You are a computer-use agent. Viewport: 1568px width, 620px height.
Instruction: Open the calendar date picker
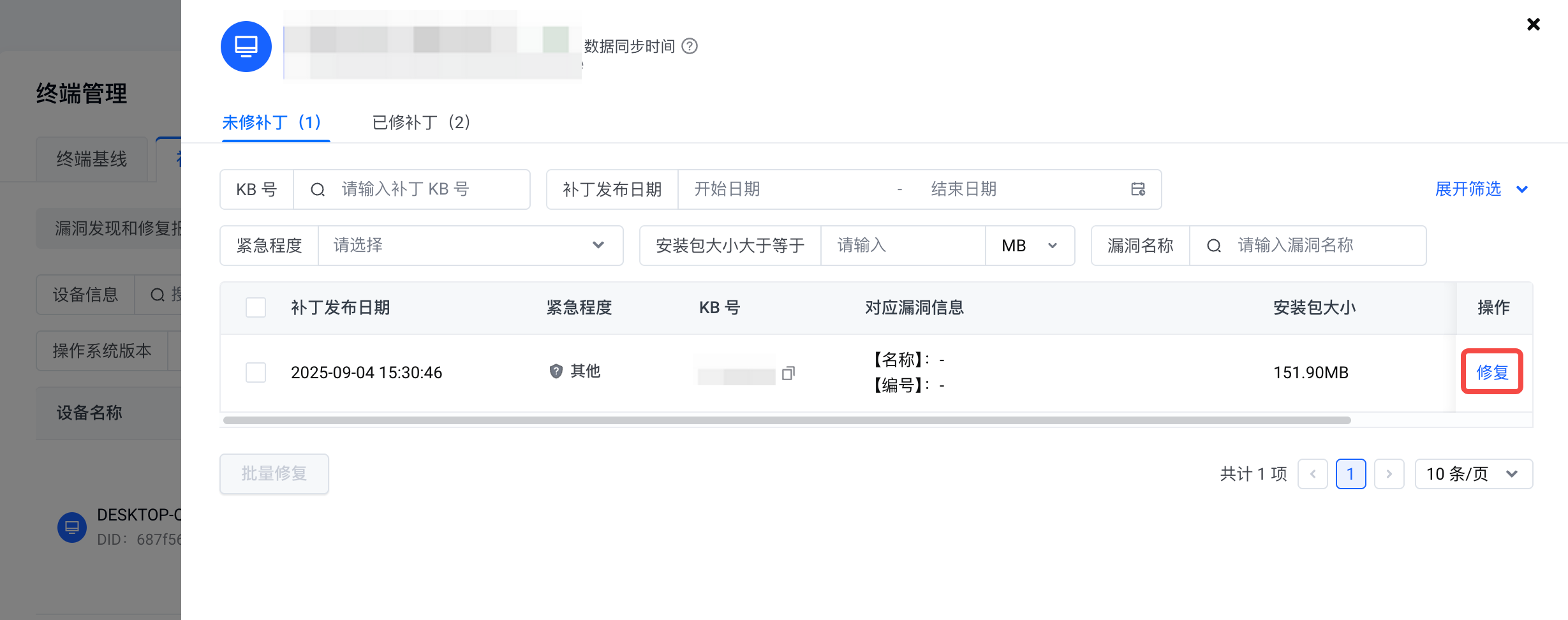click(1137, 189)
